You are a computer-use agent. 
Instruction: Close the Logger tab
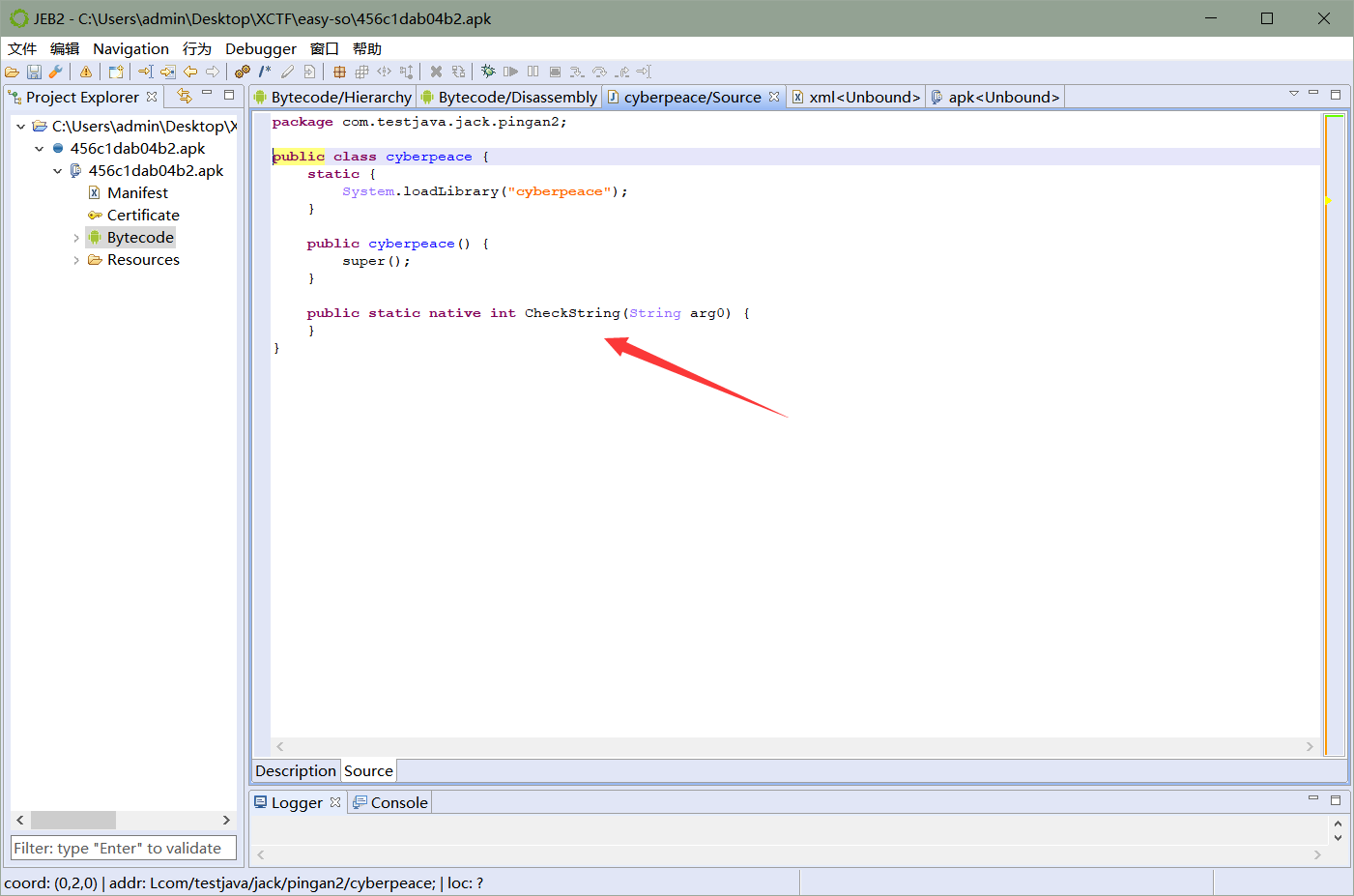pos(335,802)
